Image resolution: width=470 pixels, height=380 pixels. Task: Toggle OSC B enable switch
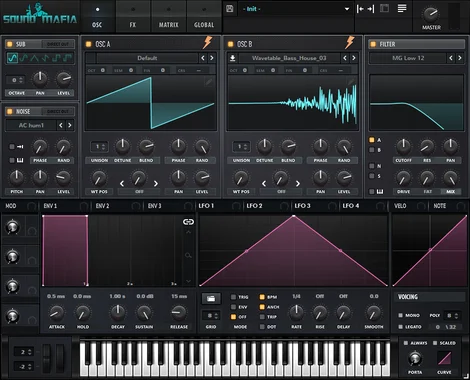(x=230, y=44)
